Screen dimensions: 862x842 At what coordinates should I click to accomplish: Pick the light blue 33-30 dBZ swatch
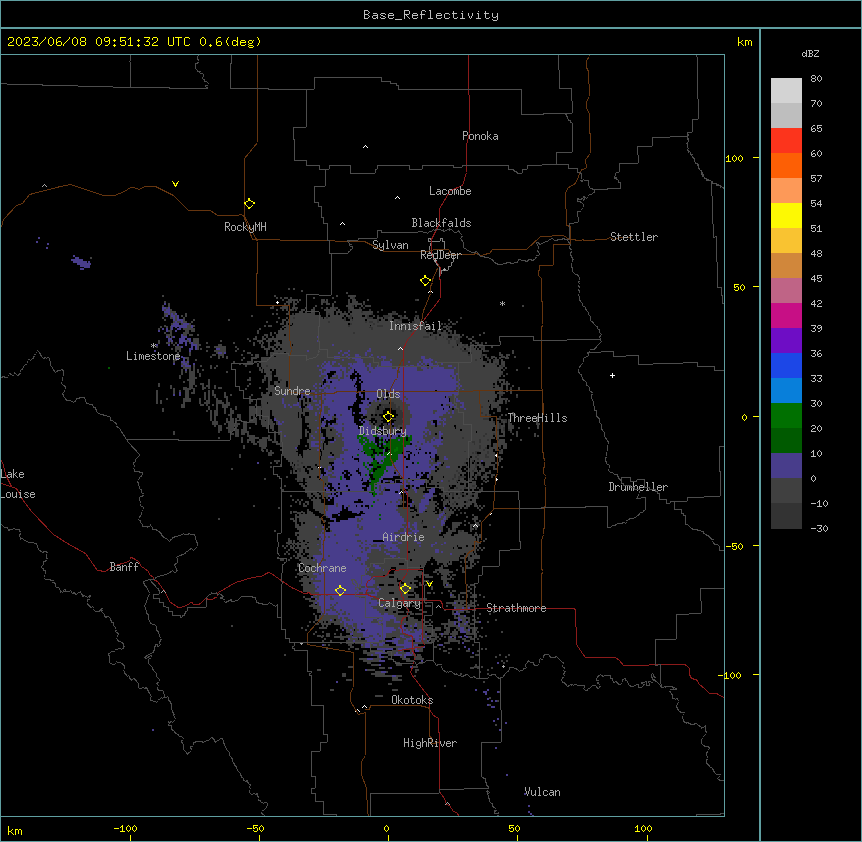[x=786, y=391]
